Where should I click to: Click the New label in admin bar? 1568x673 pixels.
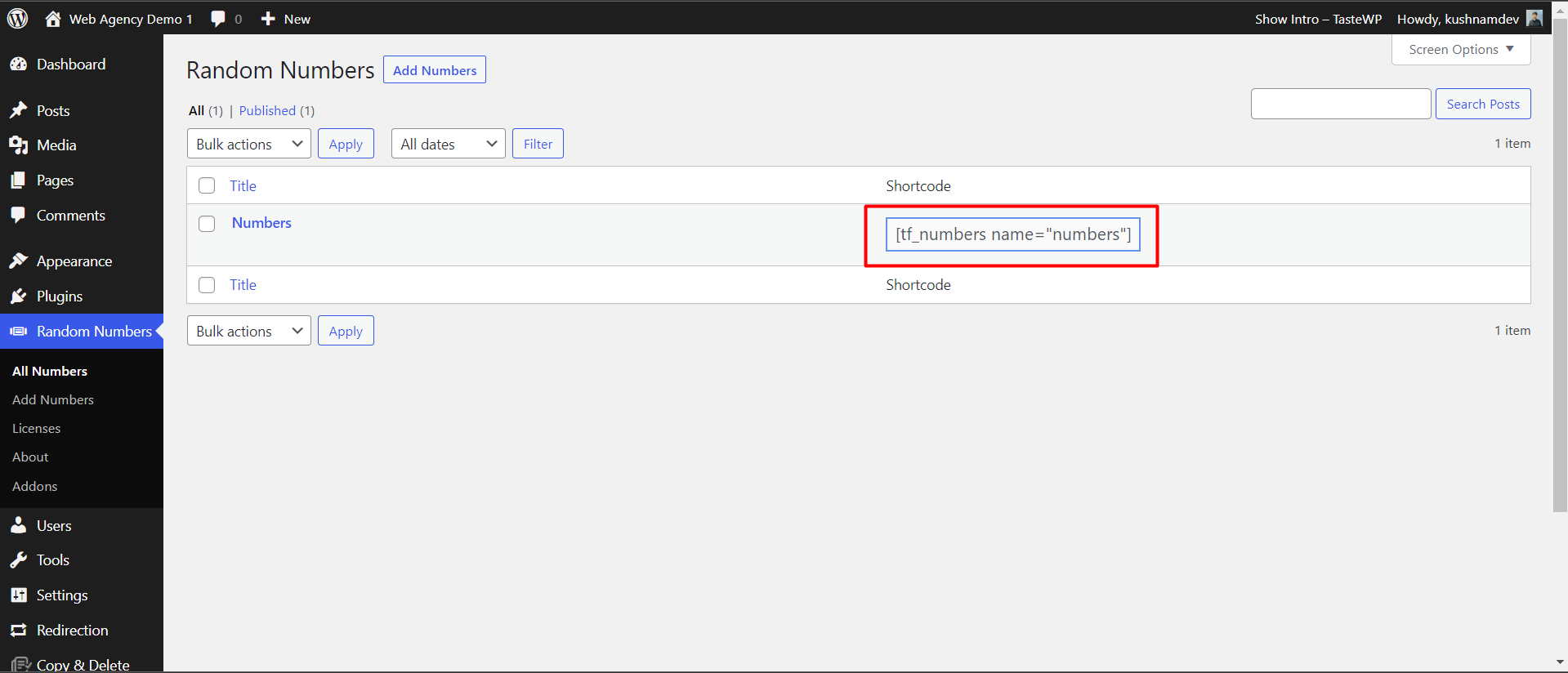coord(297,19)
